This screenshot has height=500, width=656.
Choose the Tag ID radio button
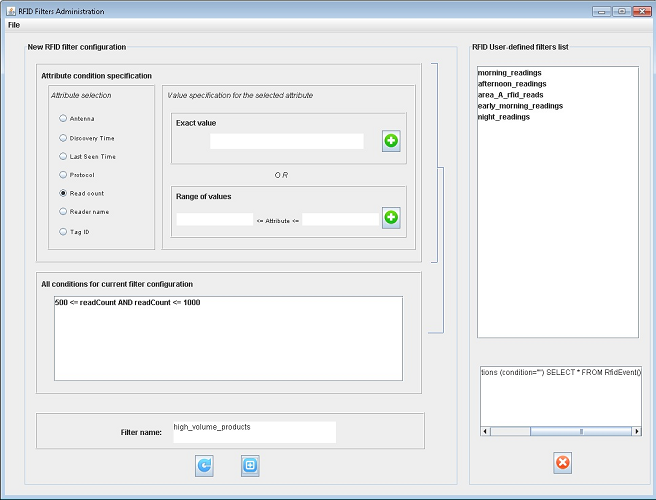click(64, 231)
